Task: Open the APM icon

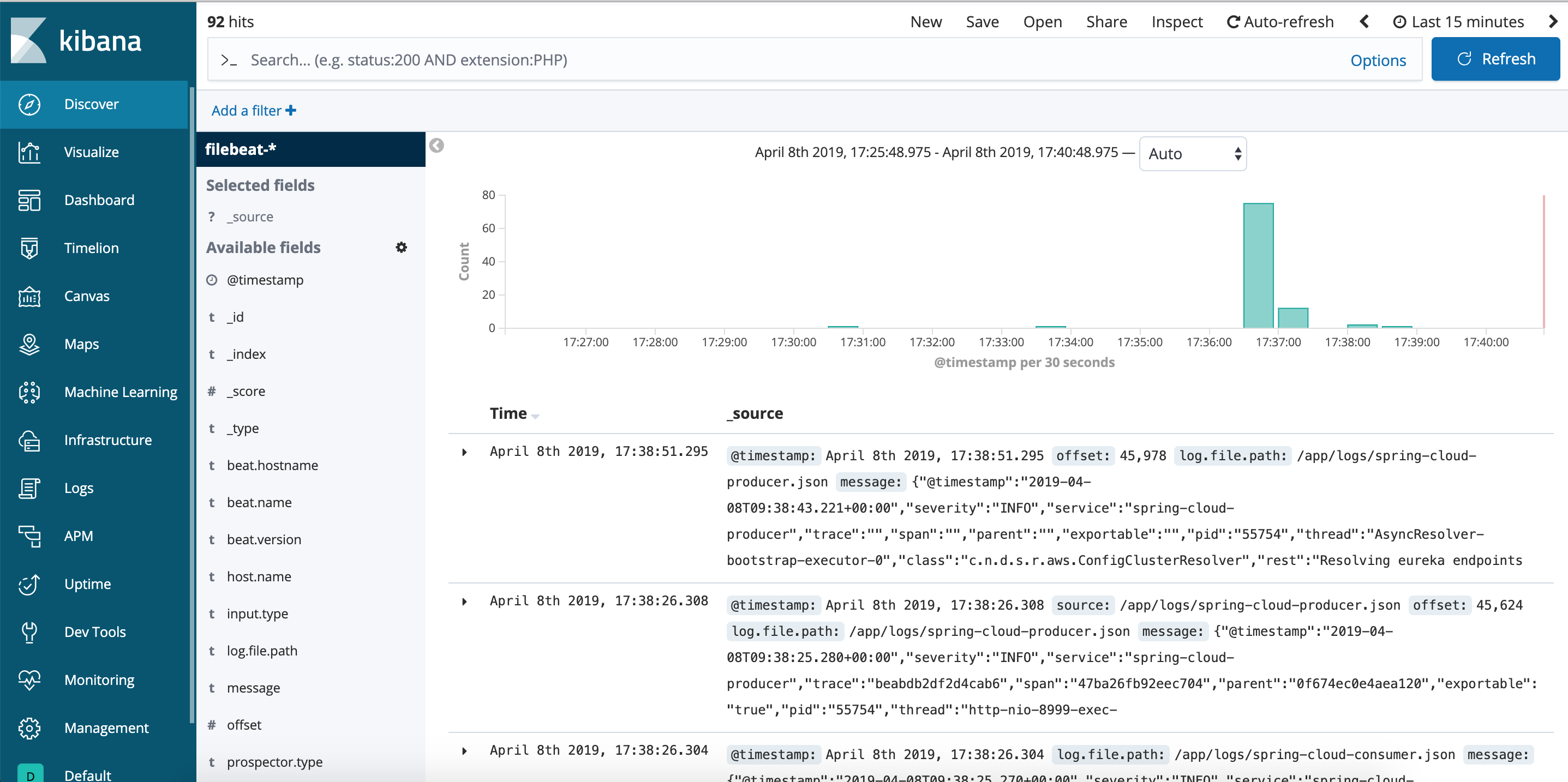Action: point(29,537)
